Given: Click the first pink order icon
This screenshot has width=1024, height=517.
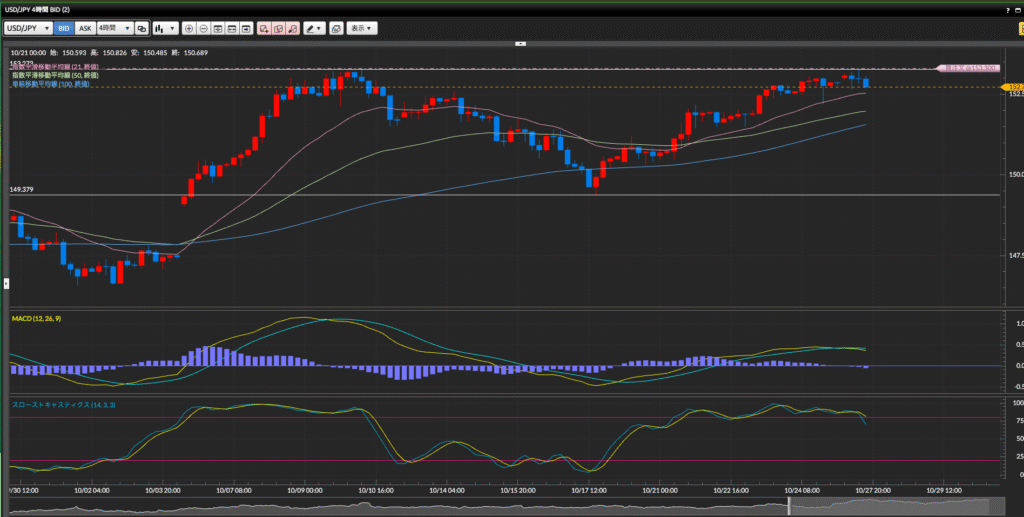Looking at the screenshot, I should [x=264, y=29].
